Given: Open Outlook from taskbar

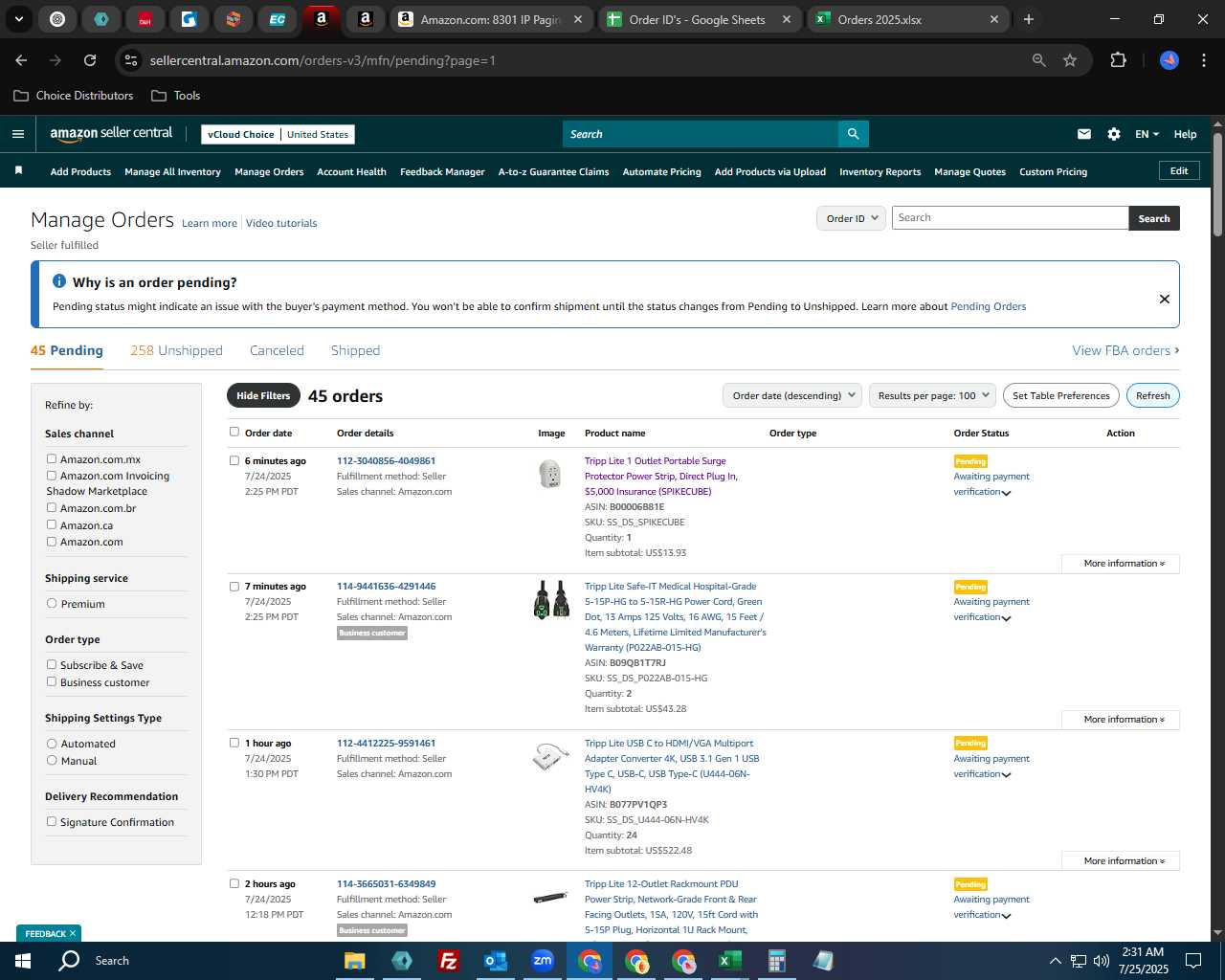Looking at the screenshot, I should tap(495, 960).
